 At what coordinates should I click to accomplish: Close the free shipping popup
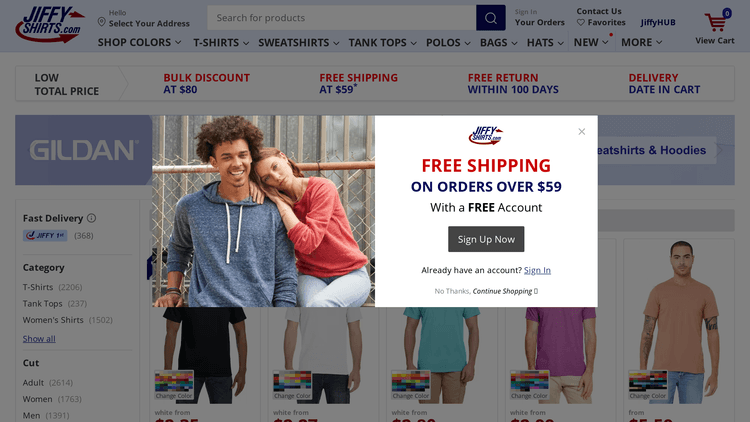pyautogui.click(x=582, y=132)
